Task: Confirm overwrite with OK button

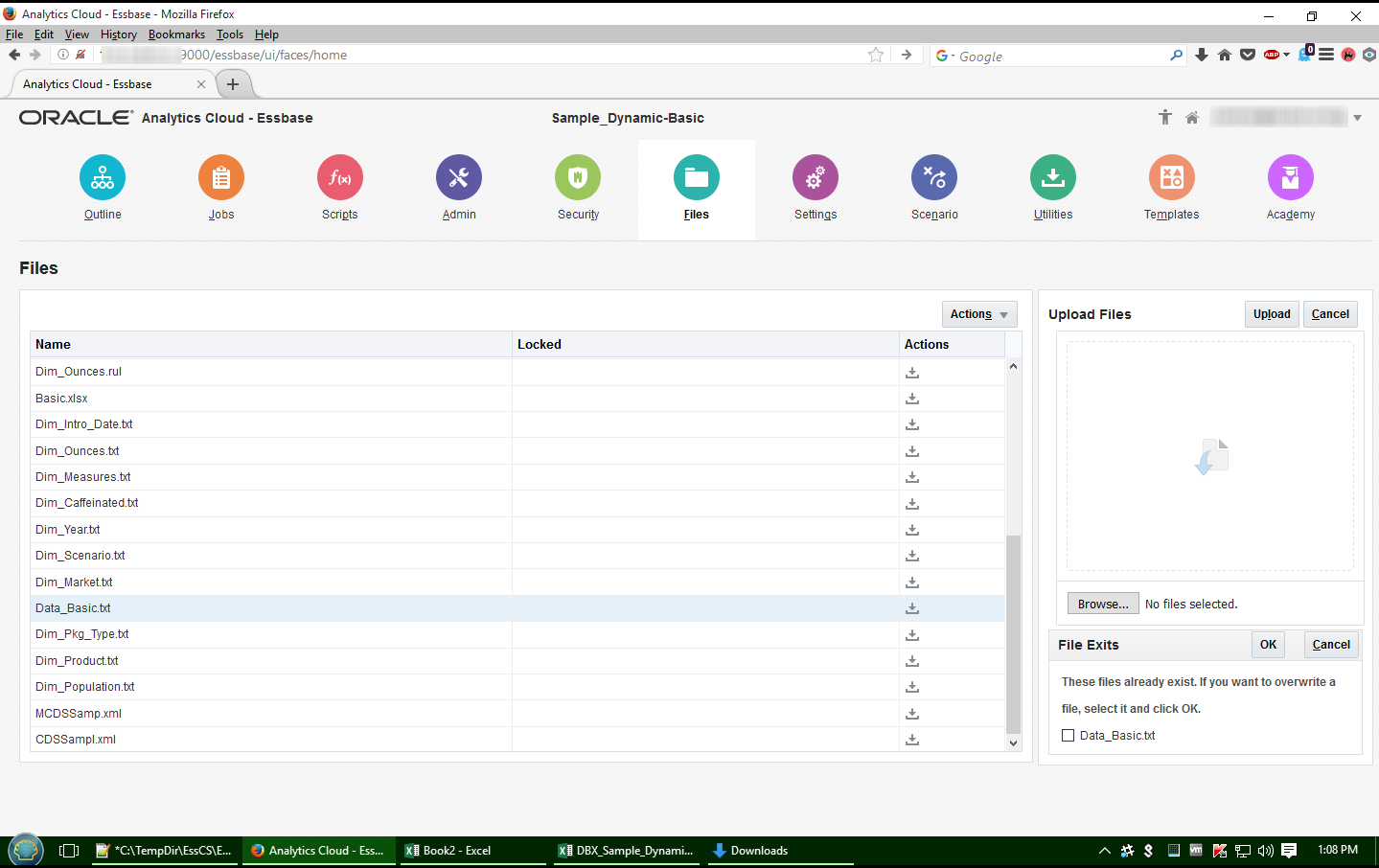Action: 1268,645
